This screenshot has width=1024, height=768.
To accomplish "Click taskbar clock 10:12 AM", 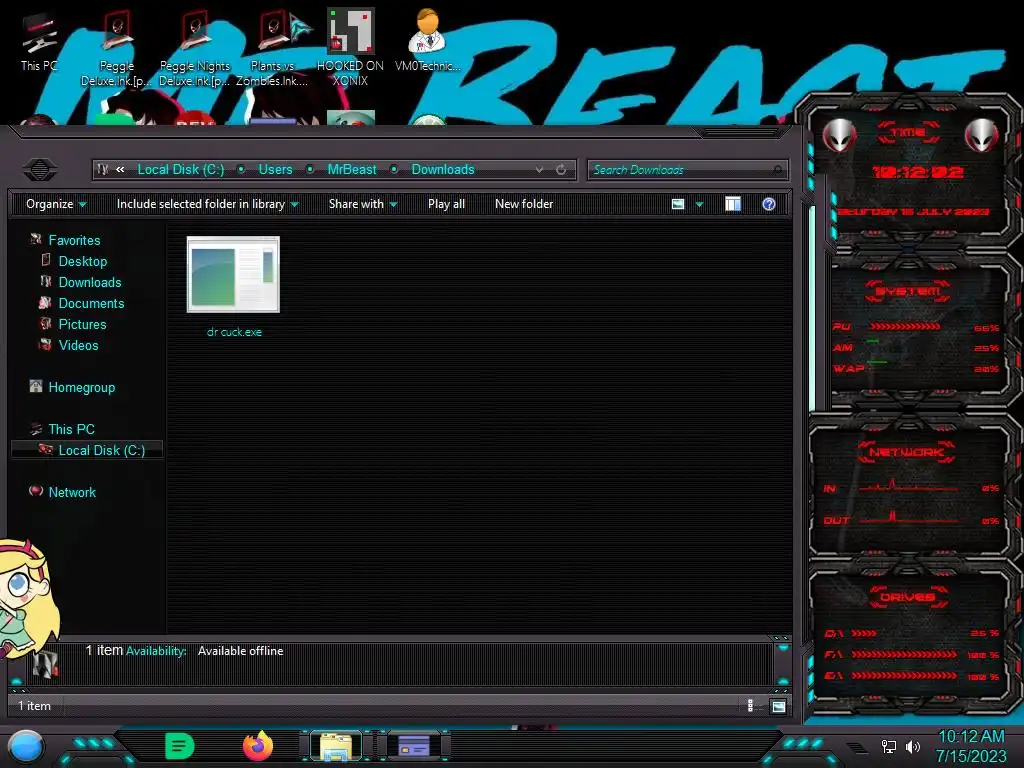I will point(971,737).
